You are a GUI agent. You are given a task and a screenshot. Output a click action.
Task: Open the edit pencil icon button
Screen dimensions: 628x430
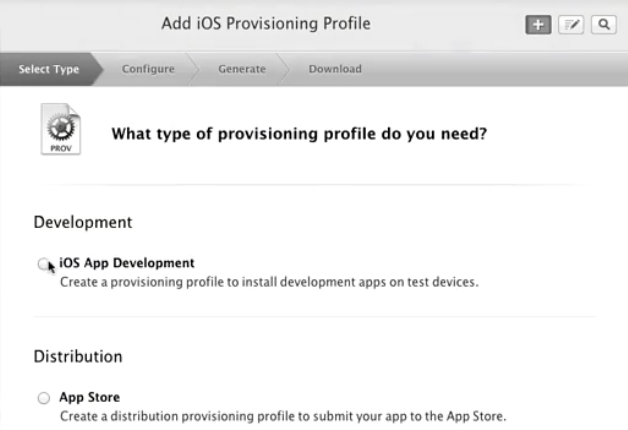[571, 25]
